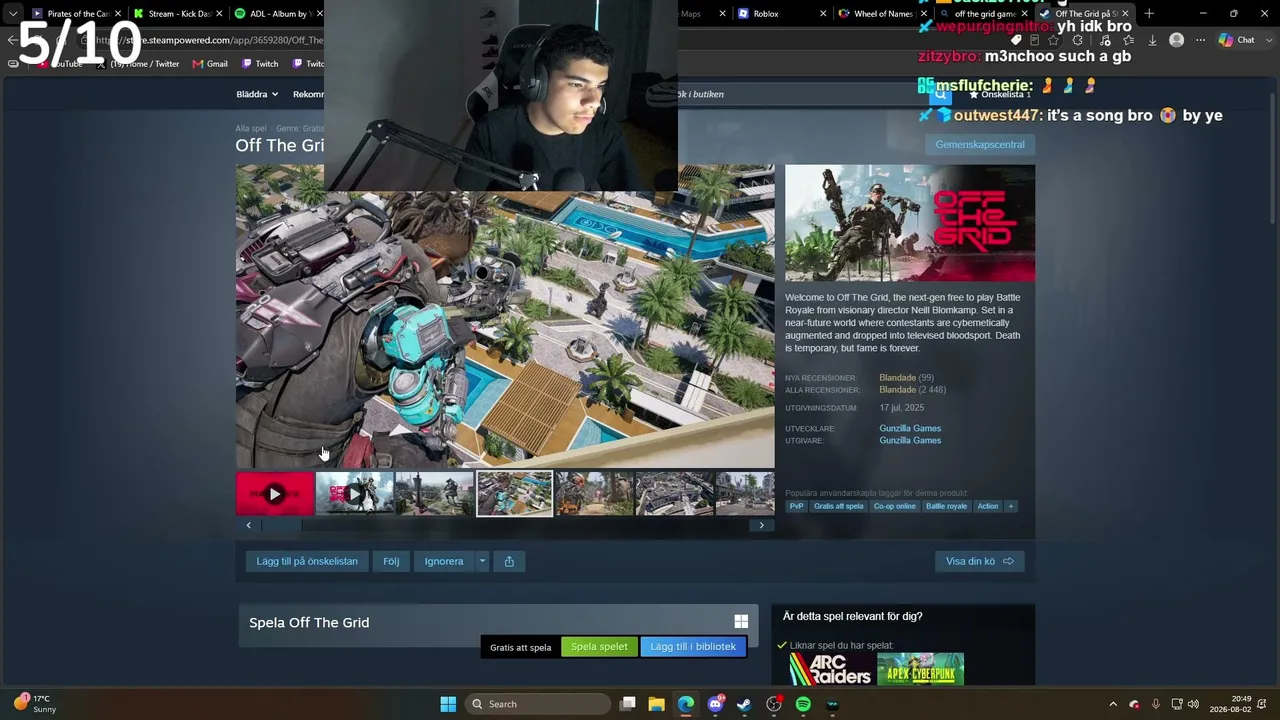
Task: Click the screenshot strip scrollbar handle
Action: point(282,525)
